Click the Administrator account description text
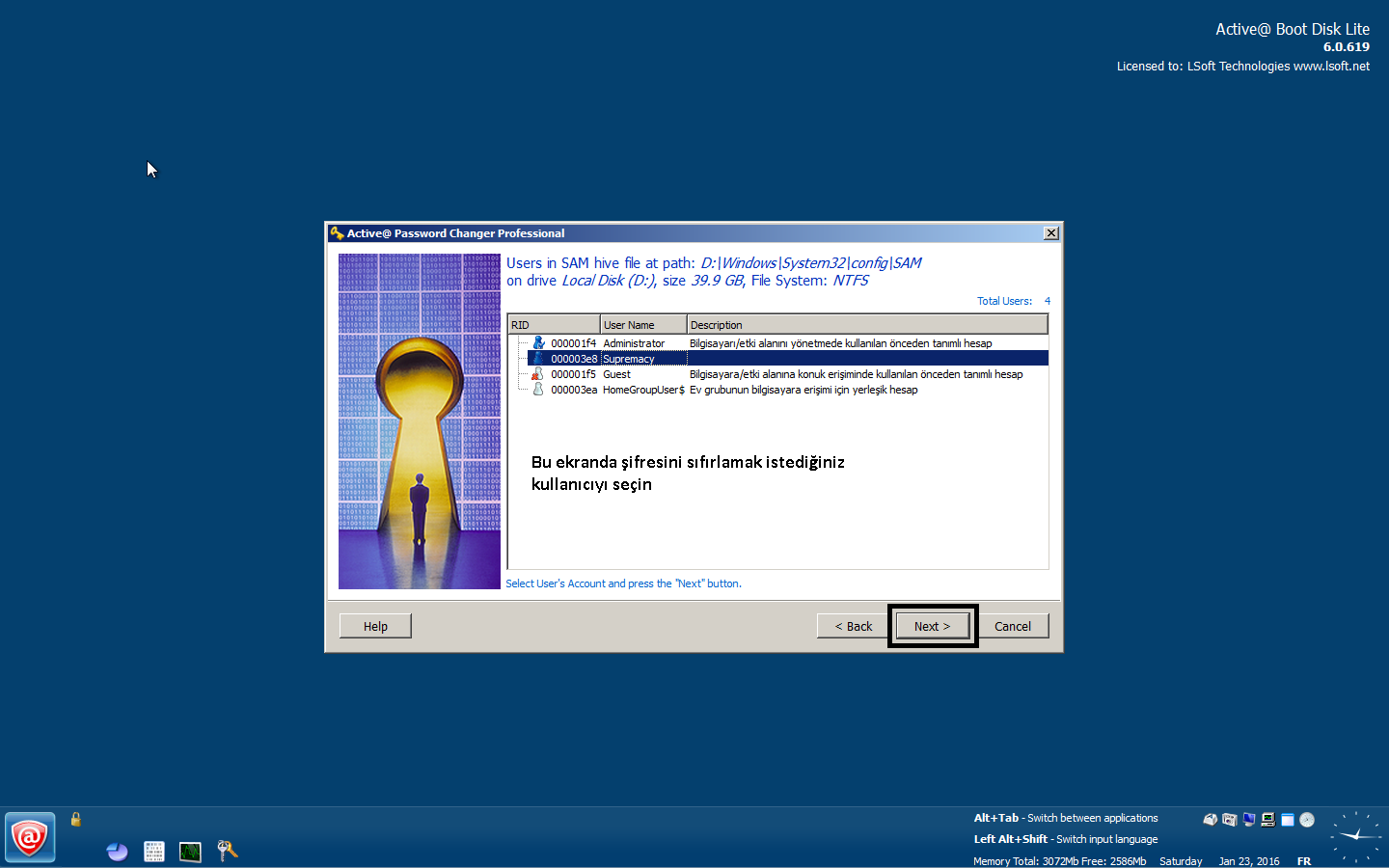Viewport: 1389px width, 868px height. point(840,343)
